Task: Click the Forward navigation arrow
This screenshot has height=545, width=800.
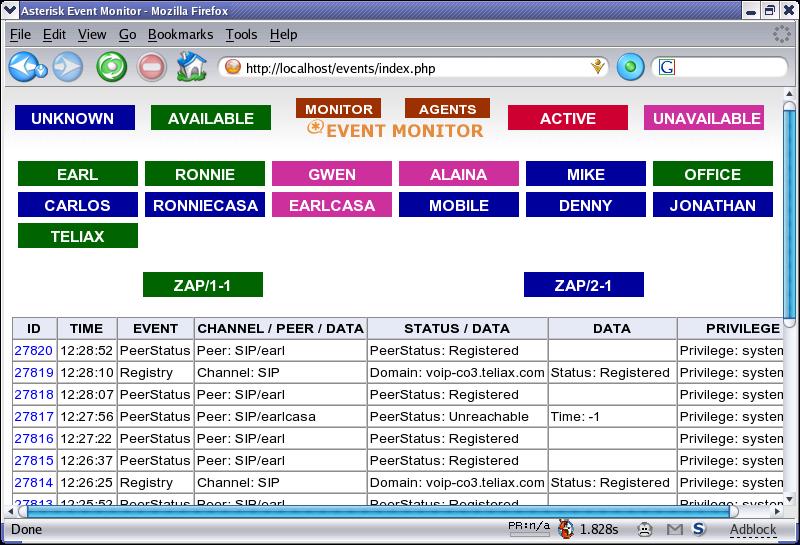Action: coord(68,67)
